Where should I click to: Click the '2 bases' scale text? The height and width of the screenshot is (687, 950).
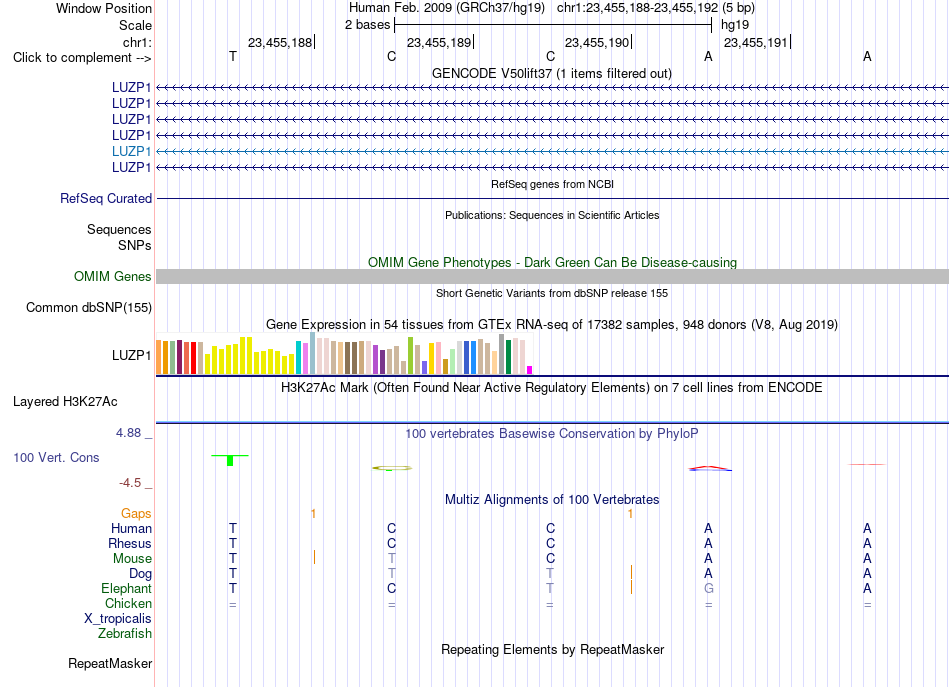coord(367,25)
